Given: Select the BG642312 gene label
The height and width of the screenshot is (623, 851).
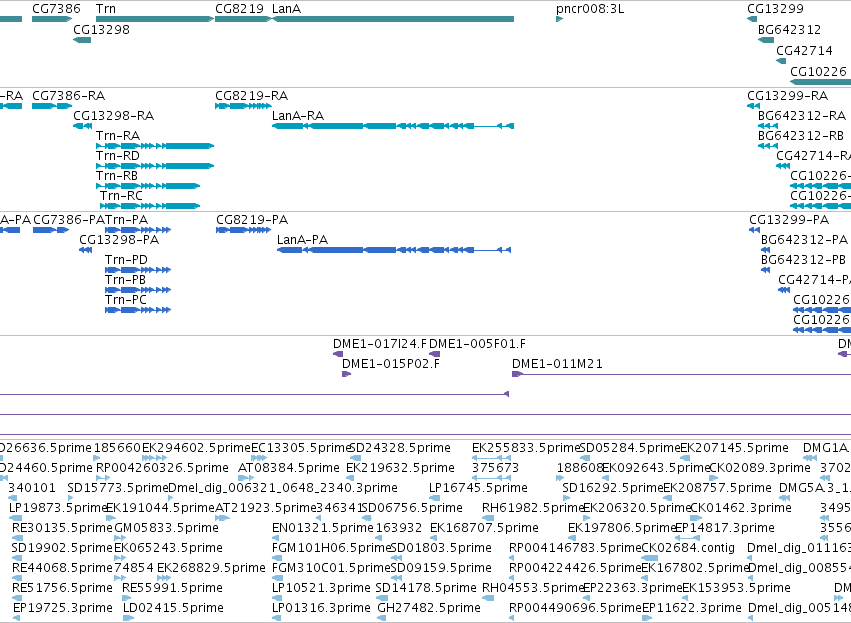Looking at the screenshot, I should click(x=790, y=29).
